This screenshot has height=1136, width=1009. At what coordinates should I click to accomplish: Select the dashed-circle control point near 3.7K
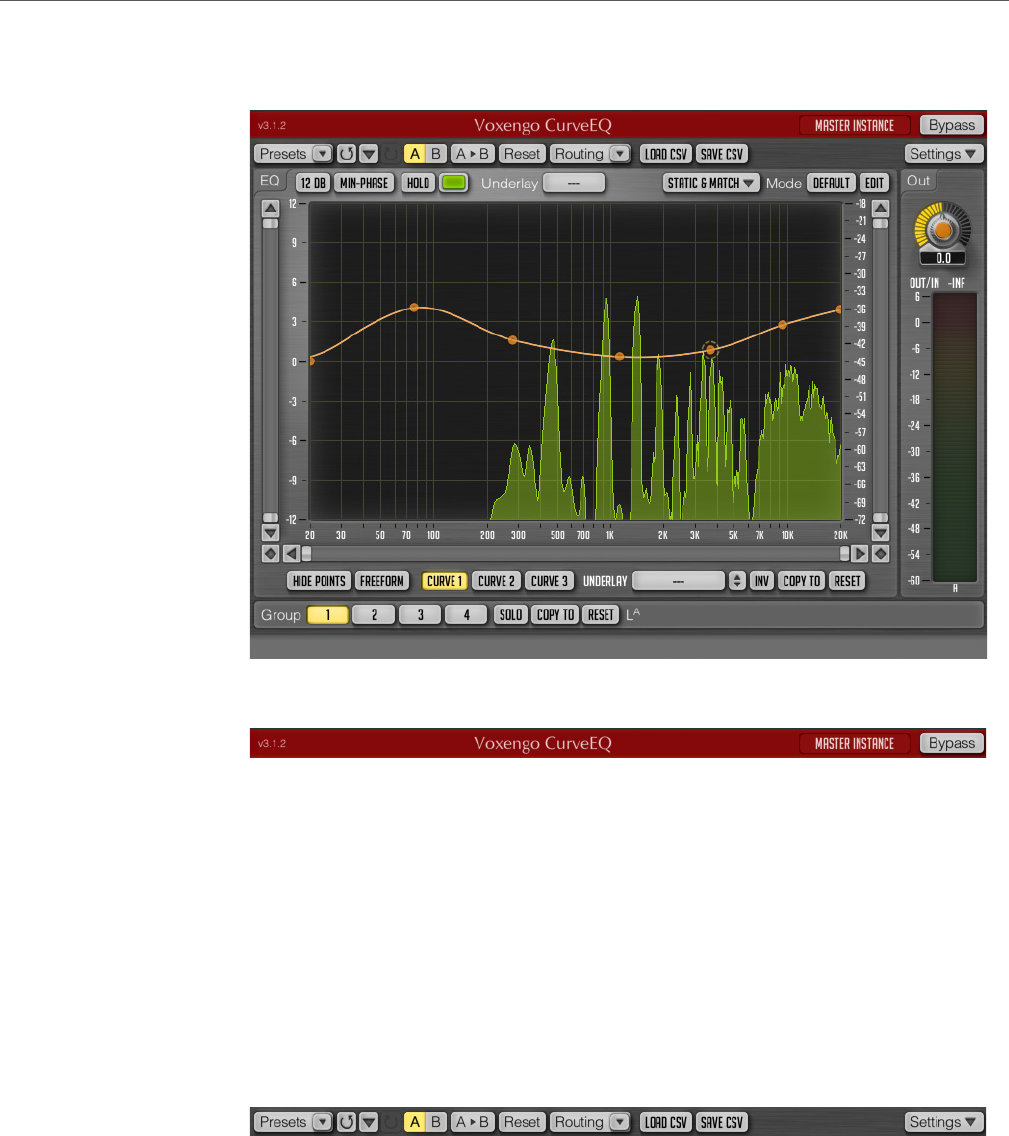(711, 350)
